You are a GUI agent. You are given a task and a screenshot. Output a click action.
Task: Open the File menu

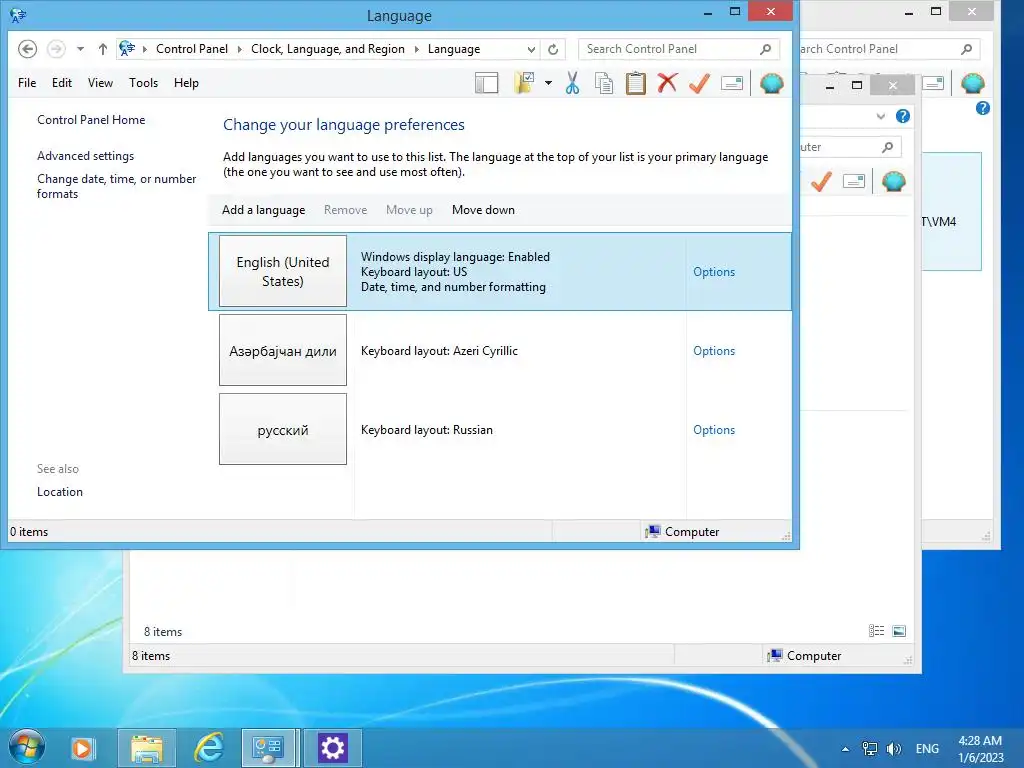(x=27, y=83)
